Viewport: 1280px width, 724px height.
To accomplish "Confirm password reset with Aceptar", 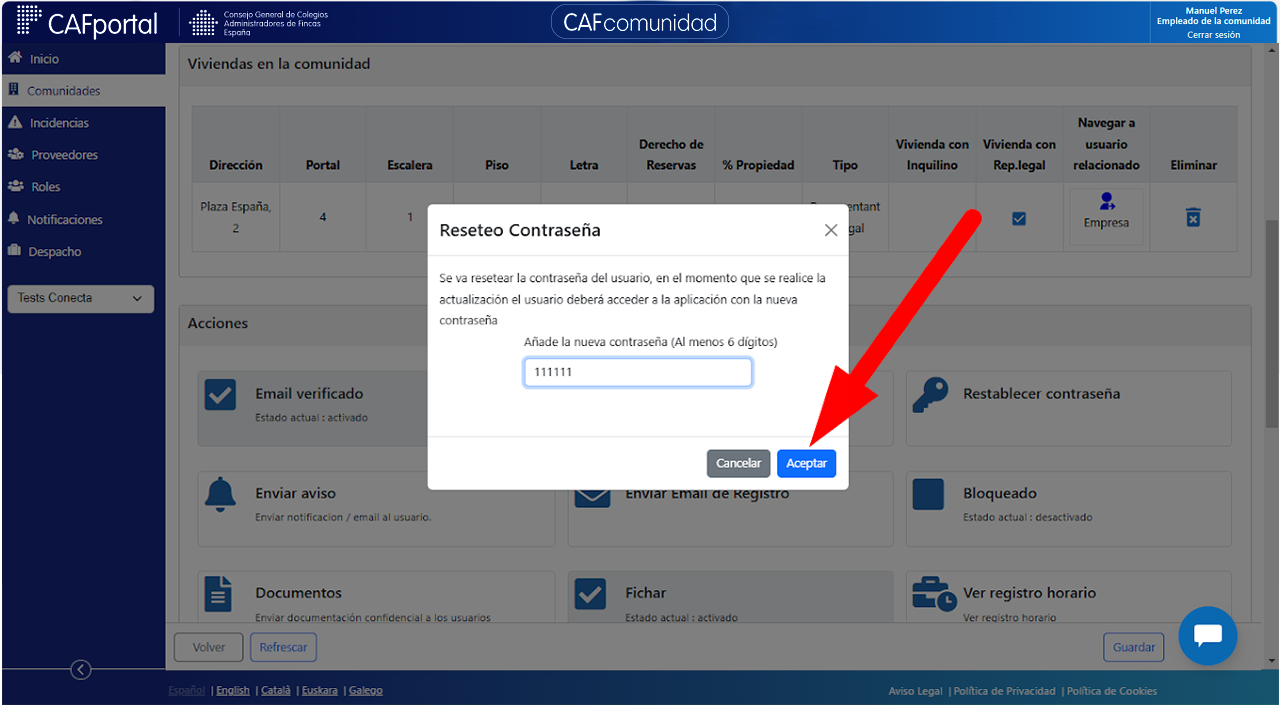I will [806, 463].
